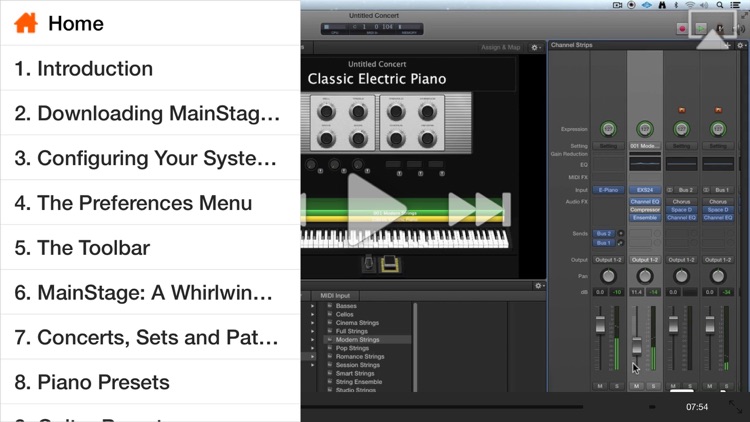Click the green play button in MainStage toolbar
Viewport: 750px width, 422px height.
(701, 29)
